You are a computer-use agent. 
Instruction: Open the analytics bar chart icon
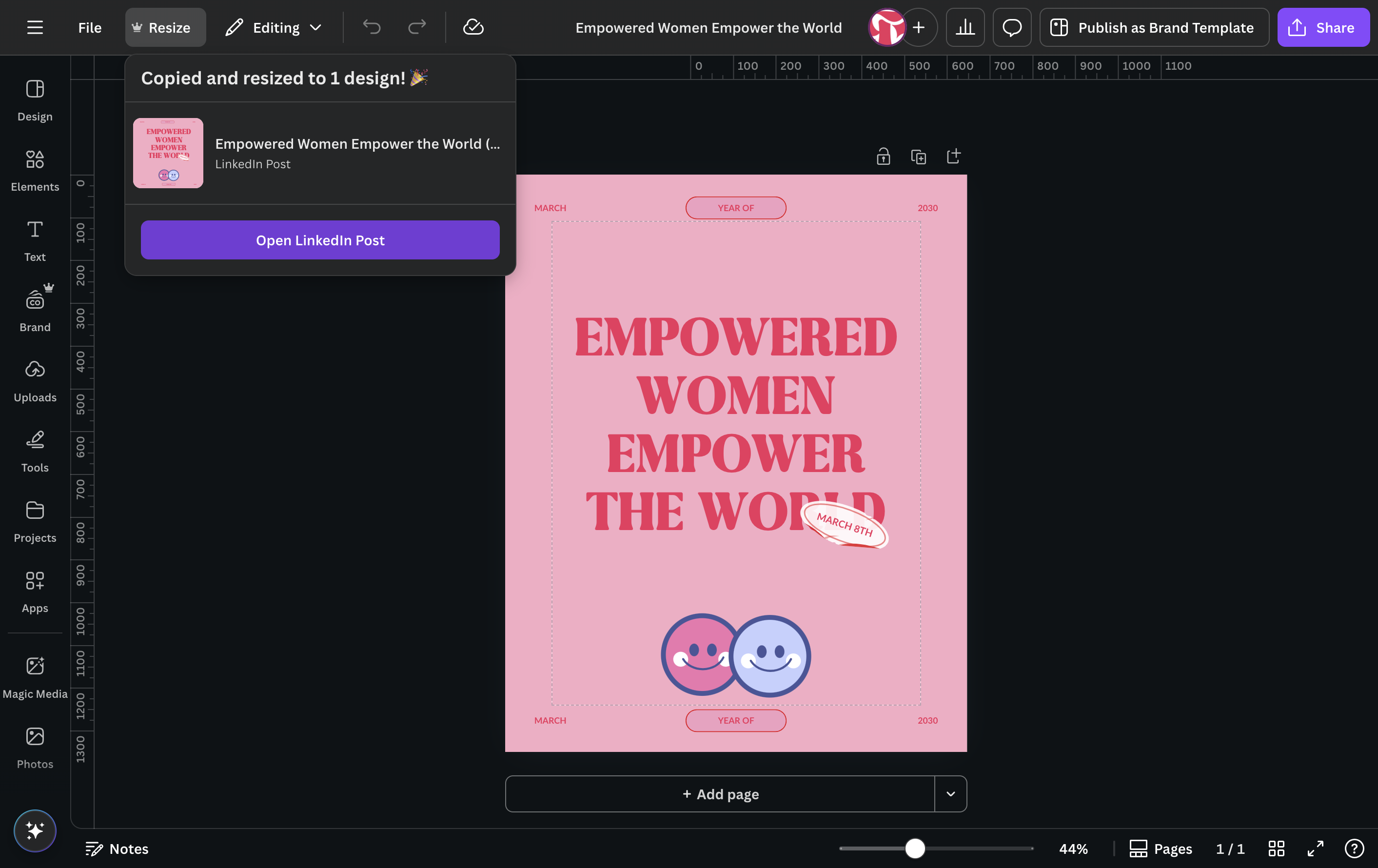click(965, 27)
